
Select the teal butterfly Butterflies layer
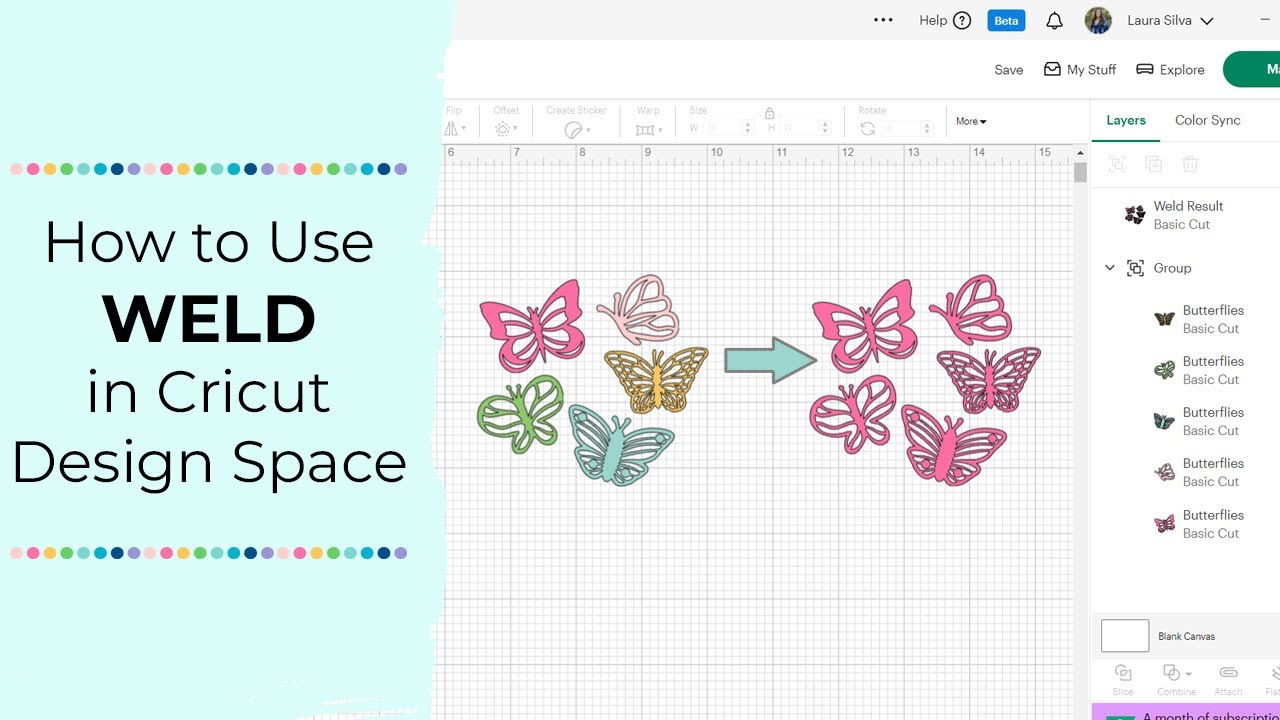point(1199,421)
